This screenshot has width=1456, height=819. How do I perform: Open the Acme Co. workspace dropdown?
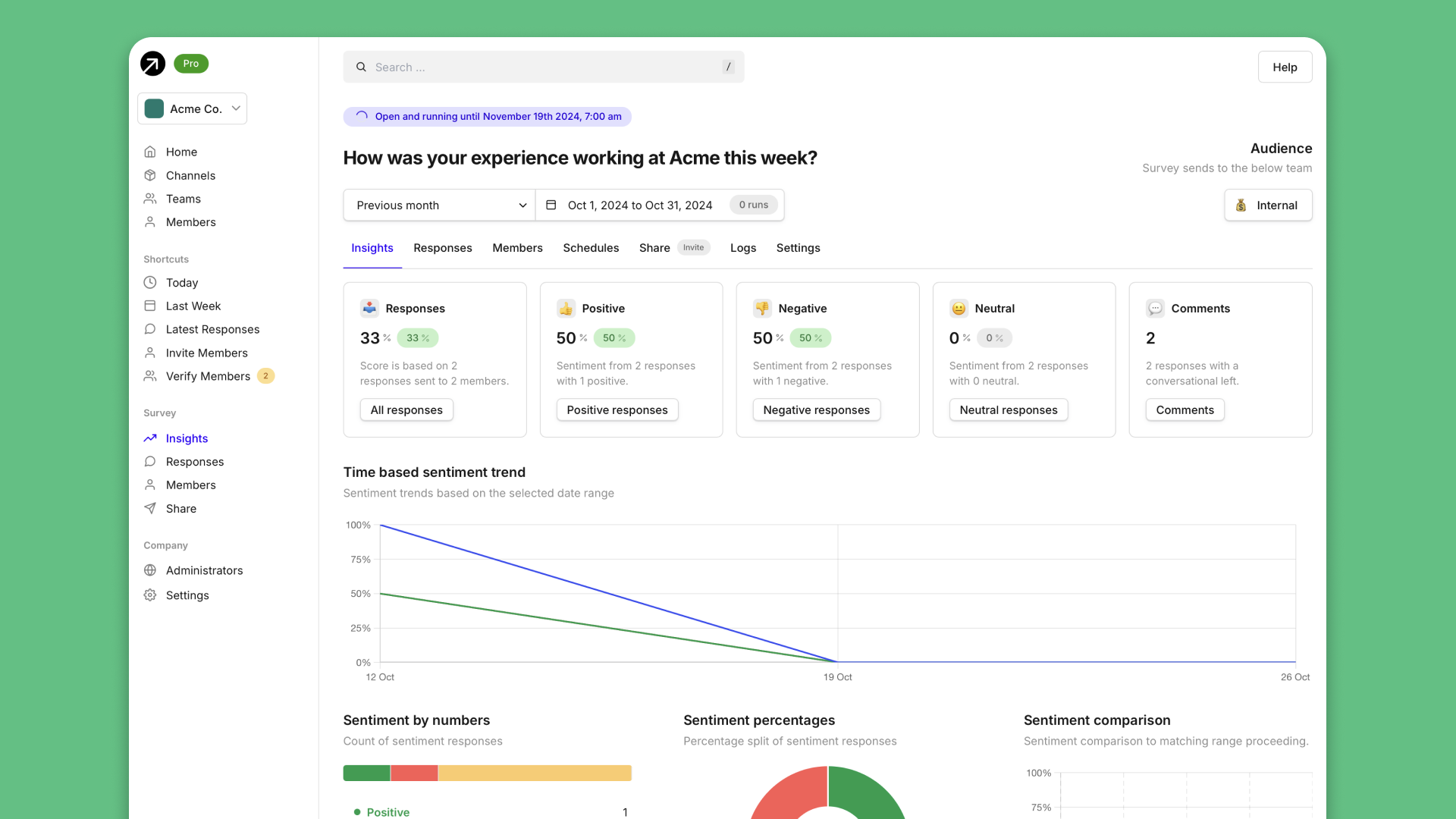click(193, 108)
